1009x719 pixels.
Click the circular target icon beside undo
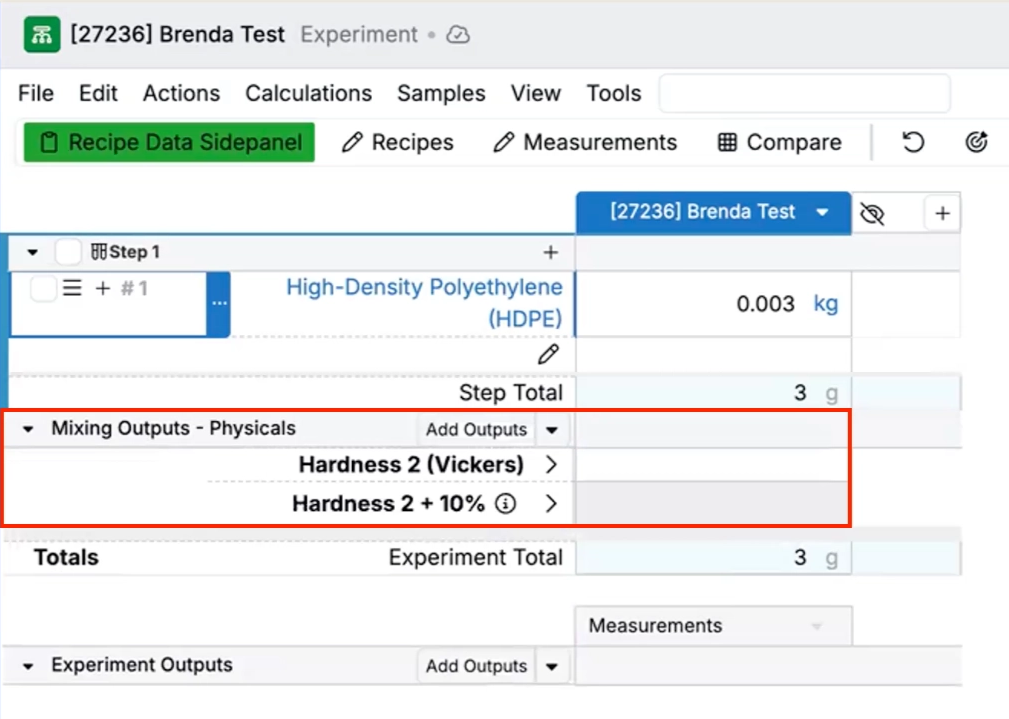click(x=976, y=142)
